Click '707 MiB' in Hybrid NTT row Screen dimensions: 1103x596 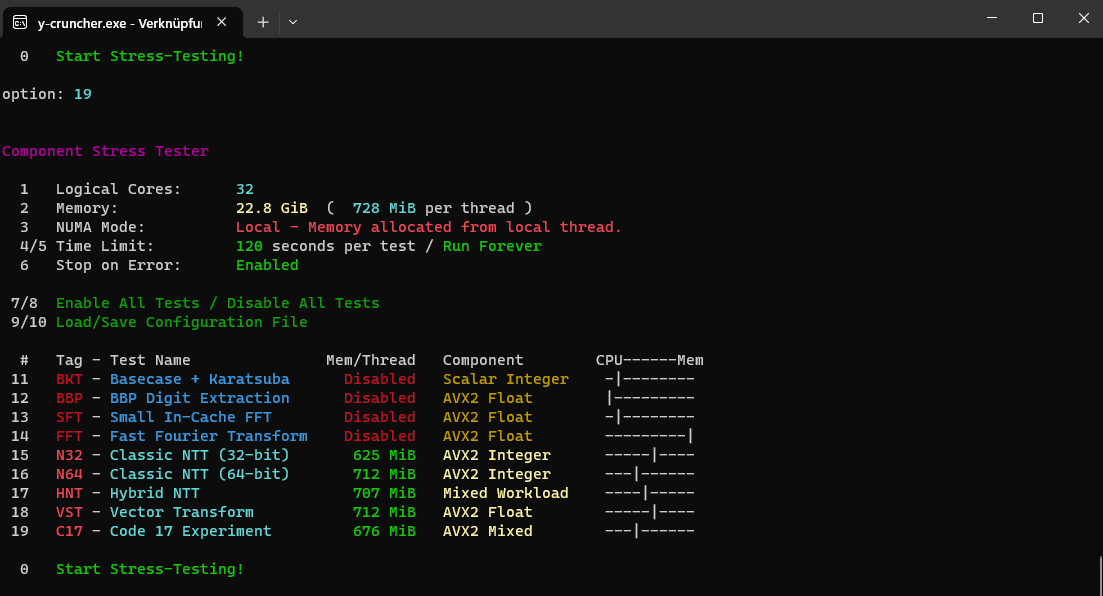pyautogui.click(x=384, y=493)
